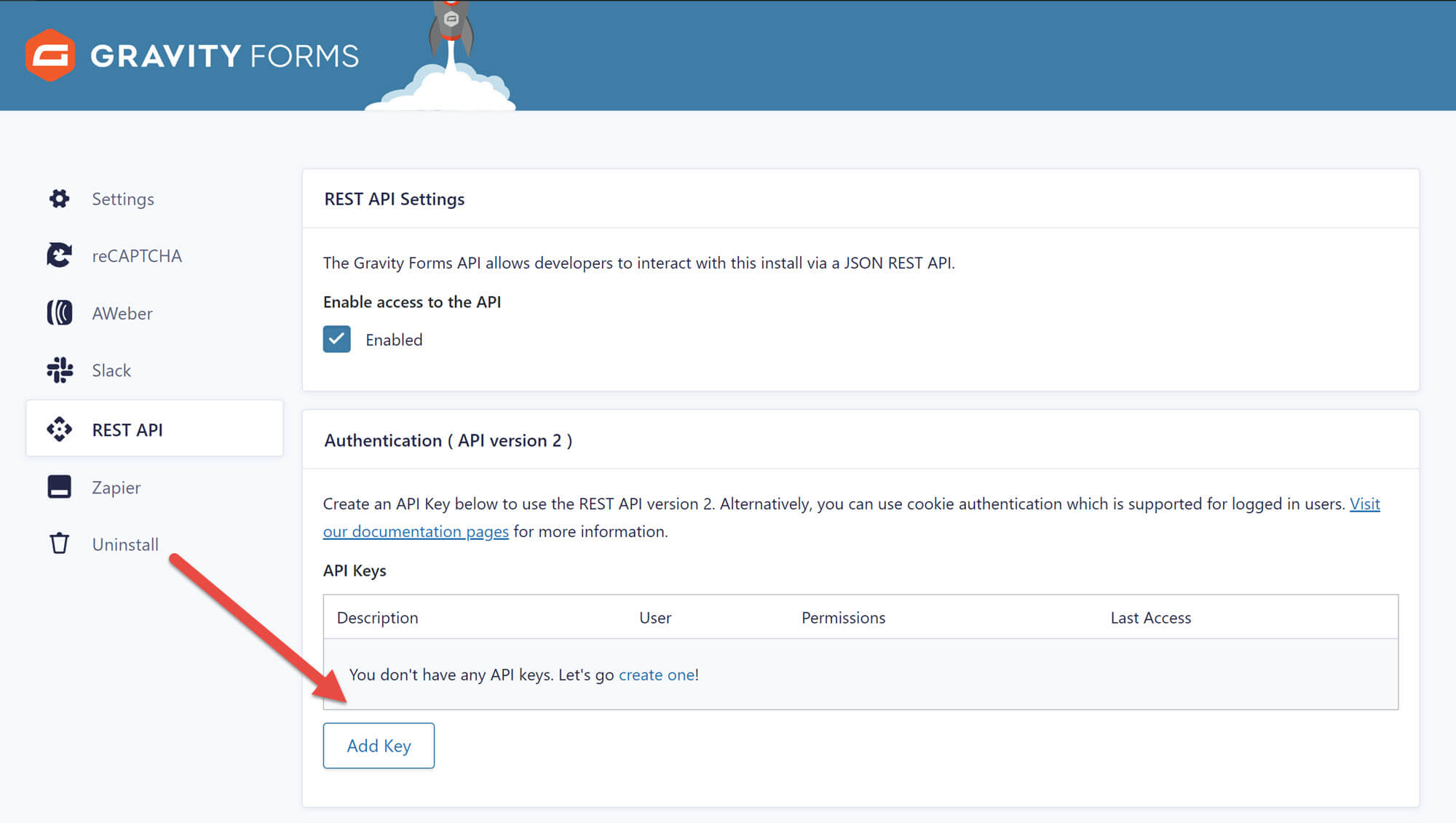Image resolution: width=1456 pixels, height=823 pixels.
Task: Select the REST API menu item
Action: (154, 429)
